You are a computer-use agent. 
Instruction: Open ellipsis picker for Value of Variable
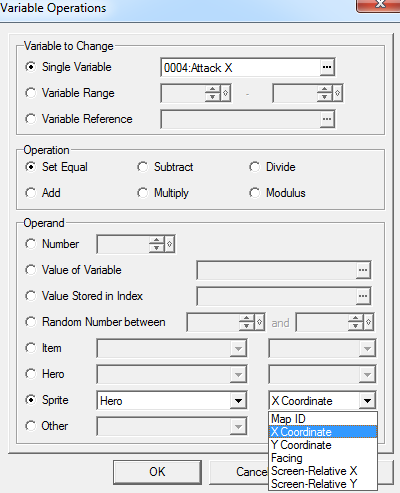[363, 270]
